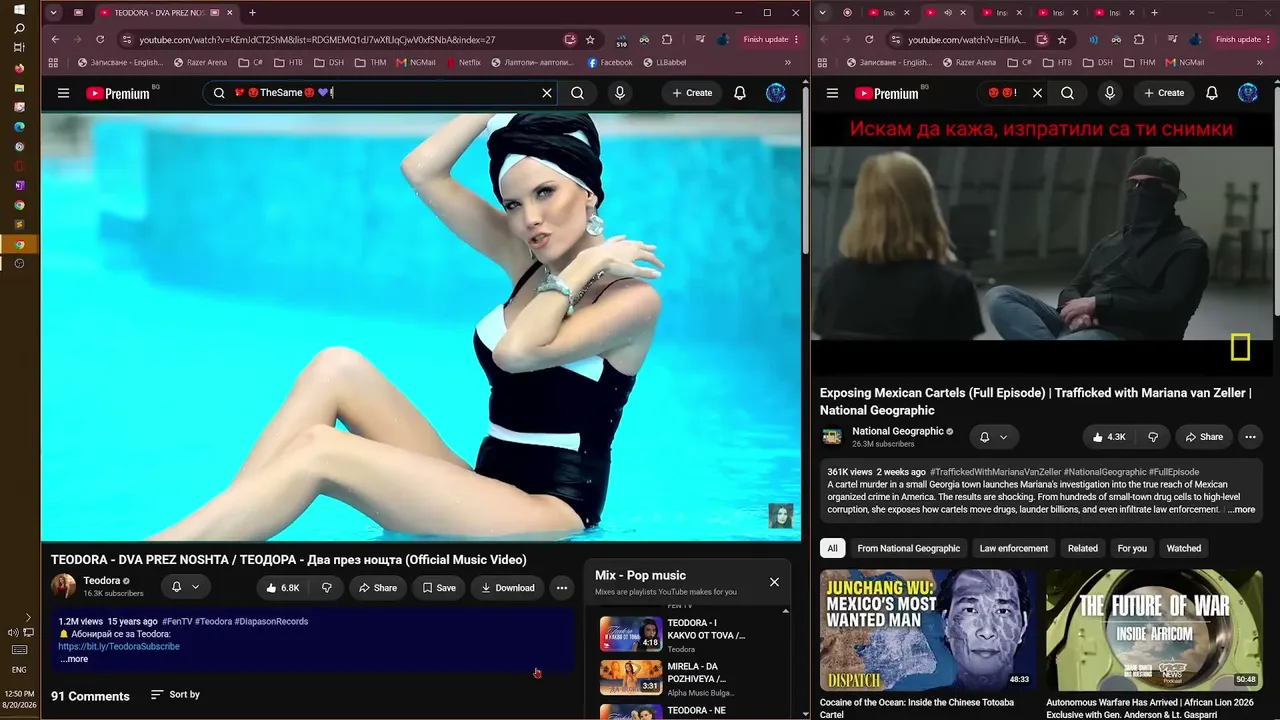Dislike the Teodora music video
The height and width of the screenshot is (720, 1280).
pos(326,588)
